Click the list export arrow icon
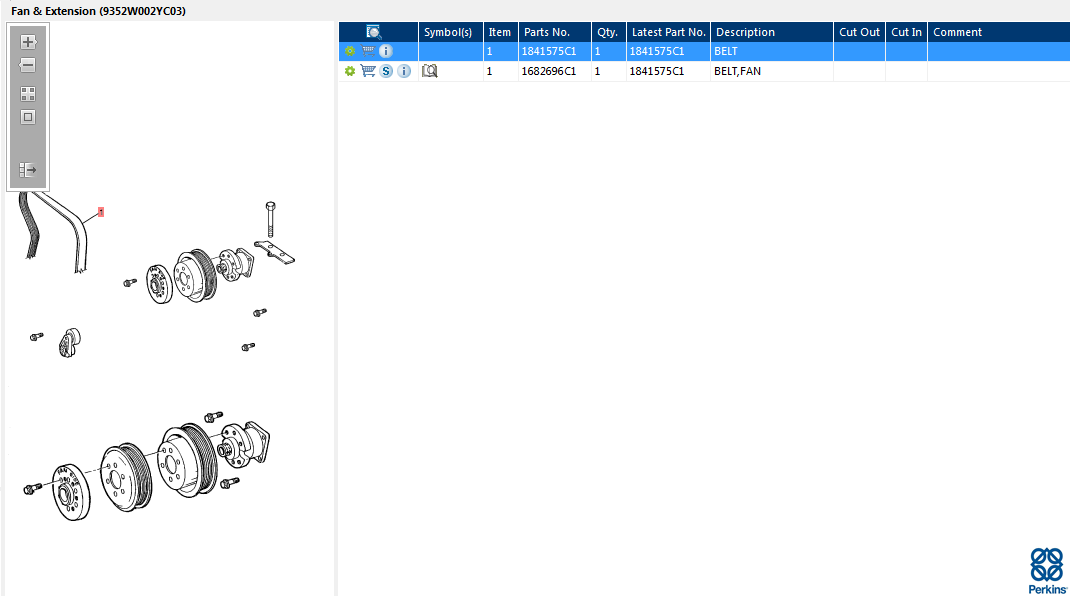1070x596 pixels. pyautogui.click(x=28, y=169)
